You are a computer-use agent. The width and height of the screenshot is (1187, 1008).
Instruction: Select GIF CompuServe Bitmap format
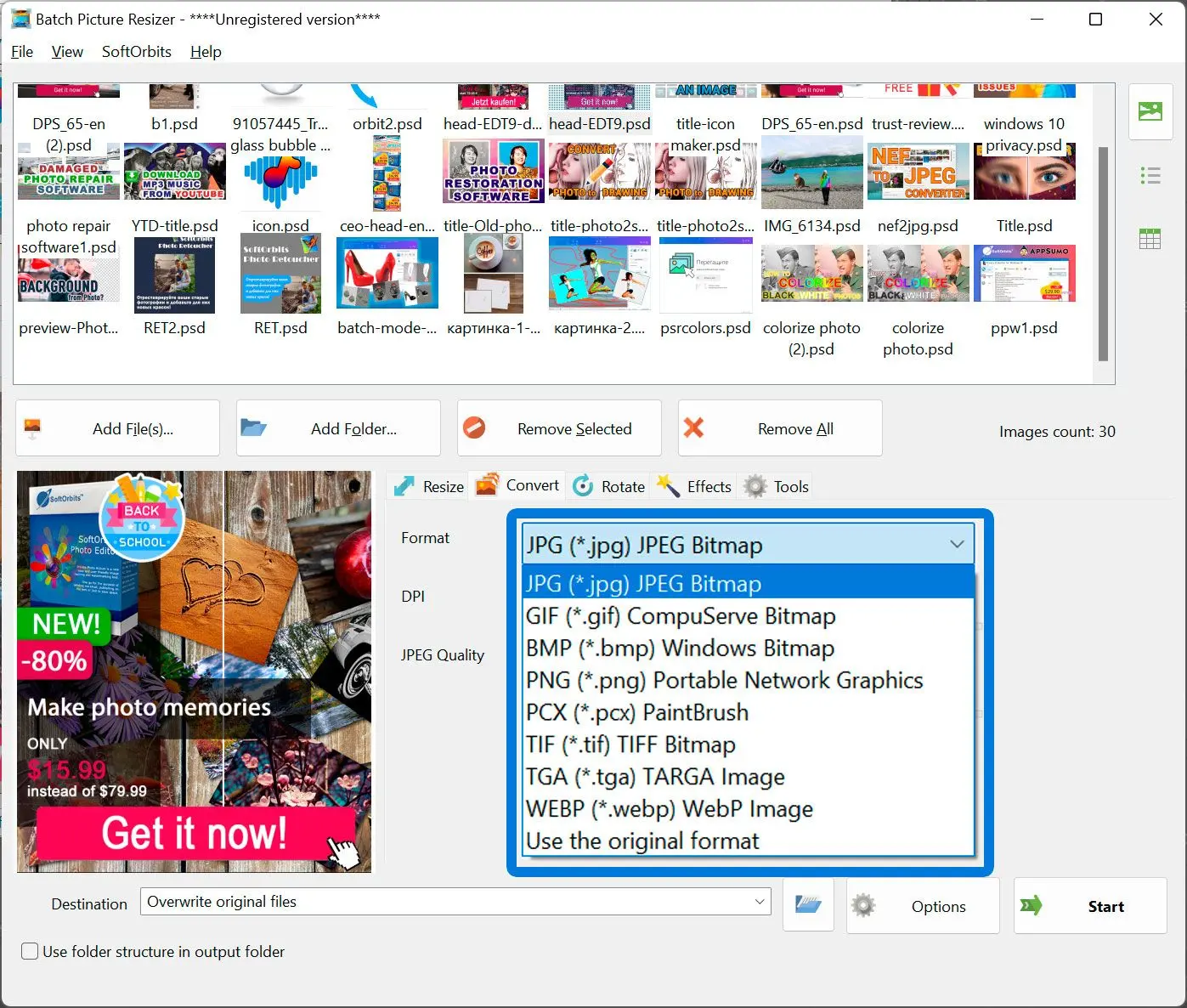[x=748, y=616]
